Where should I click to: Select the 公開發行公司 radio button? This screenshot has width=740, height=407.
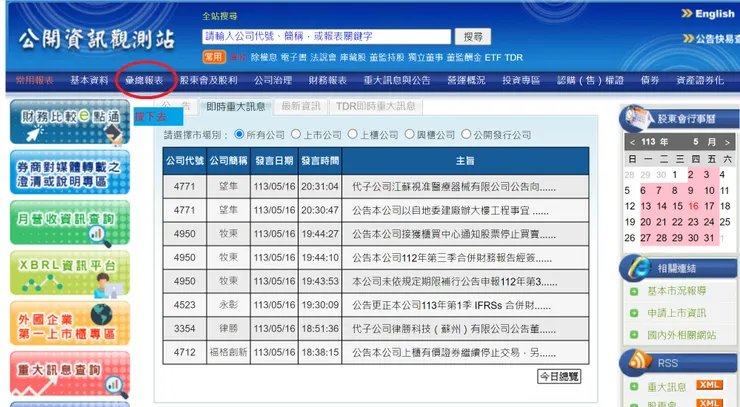(466, 135)
